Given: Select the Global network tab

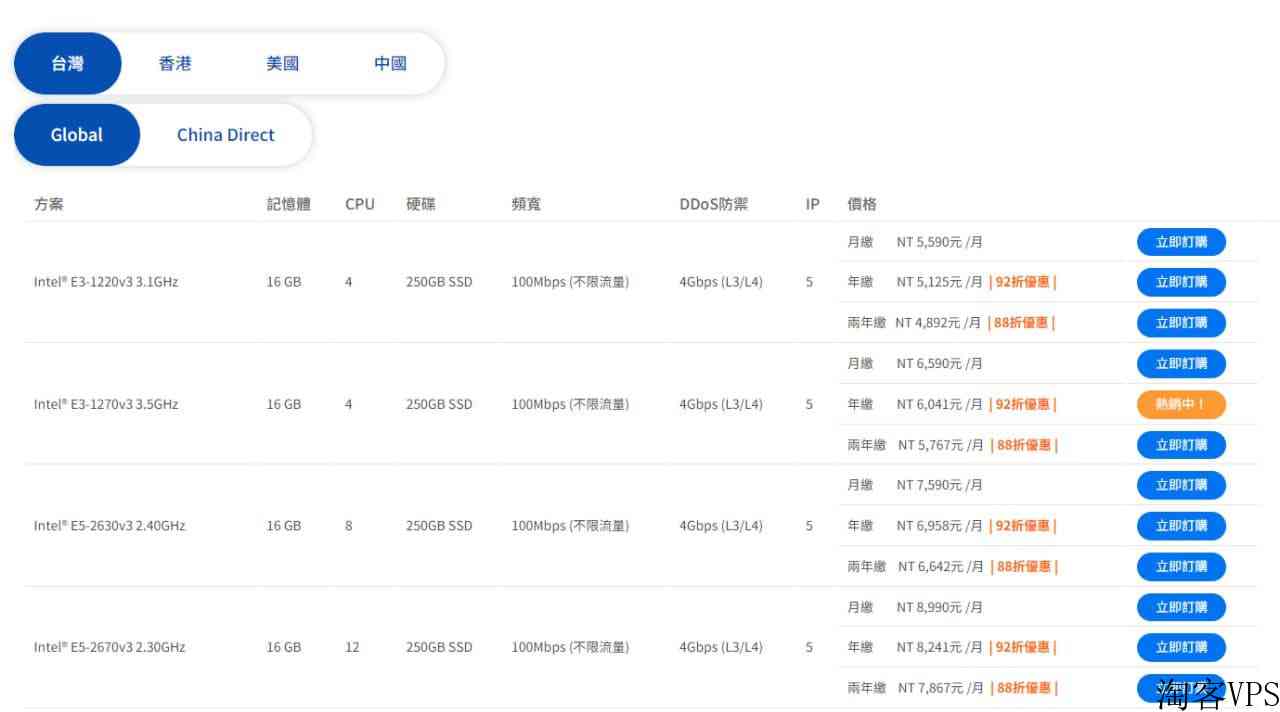Looking at the screenshot, I should pos(77,135).
